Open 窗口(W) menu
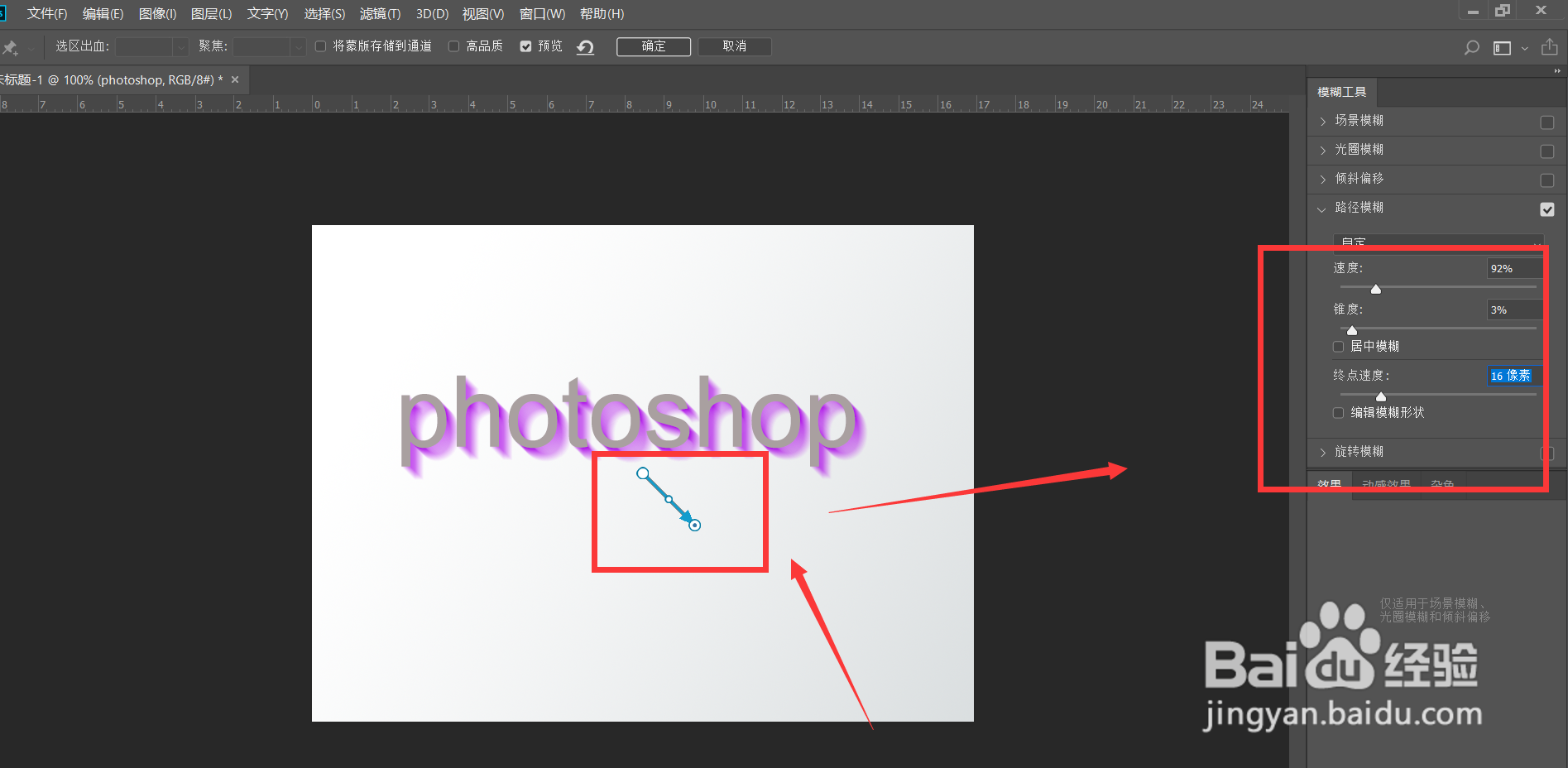This screenshot has height=768, width=1568. pyautogui.click(x=542, y=14)
